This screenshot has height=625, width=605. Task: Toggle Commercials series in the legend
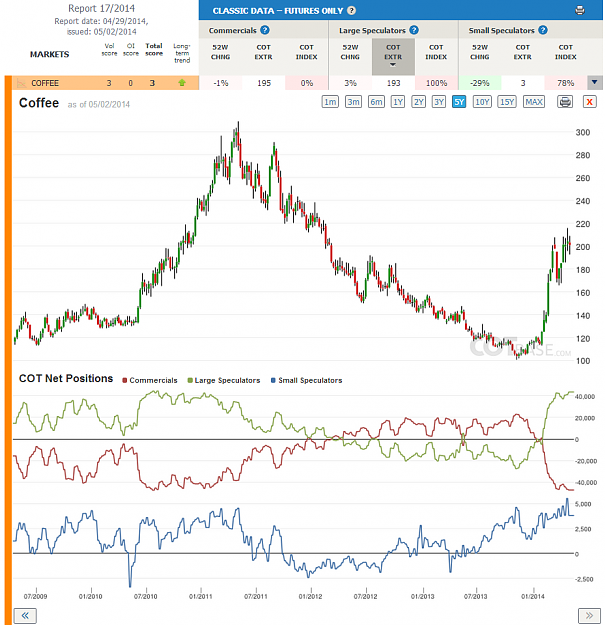[150, 380]
